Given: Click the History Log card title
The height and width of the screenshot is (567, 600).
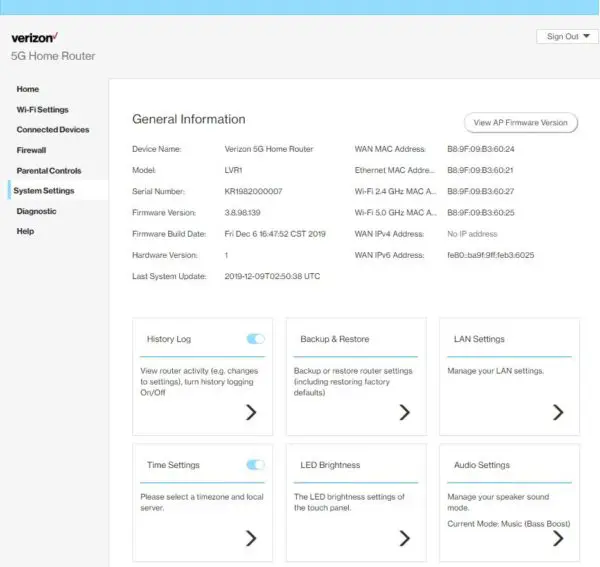Looking at the screenshot, I should pyautogui.click(x=169, y=339).
